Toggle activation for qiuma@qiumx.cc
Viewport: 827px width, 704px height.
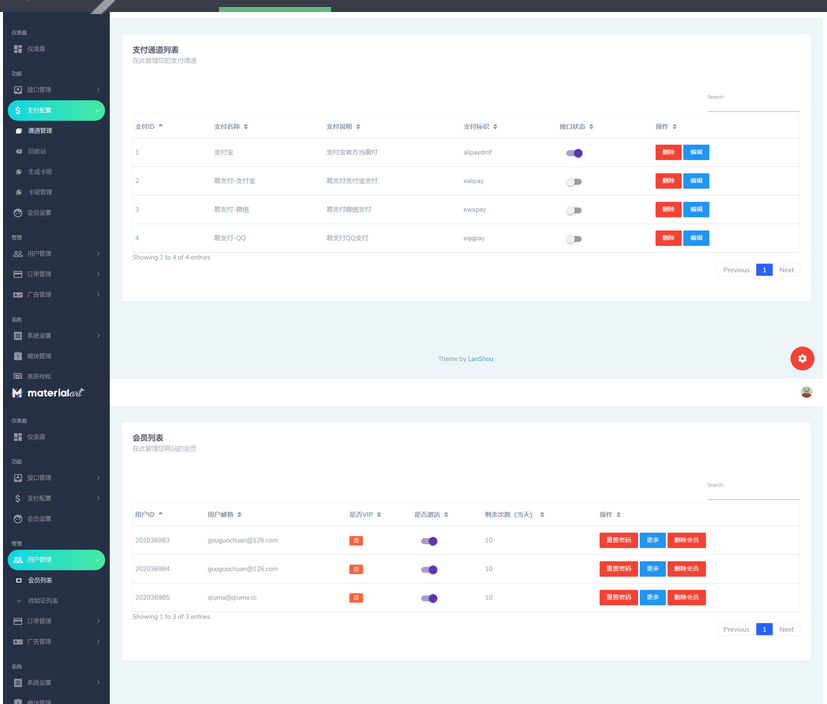[x=429, y=598]
